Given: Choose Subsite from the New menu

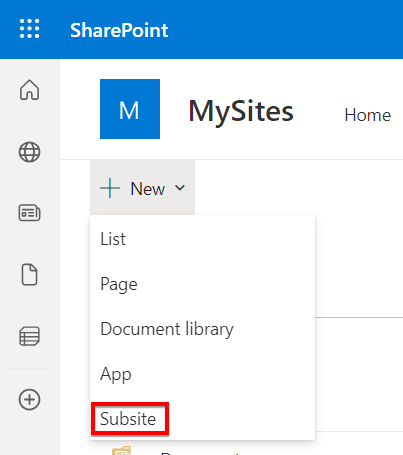Looking at the screenshot, I should pos(202,419).
